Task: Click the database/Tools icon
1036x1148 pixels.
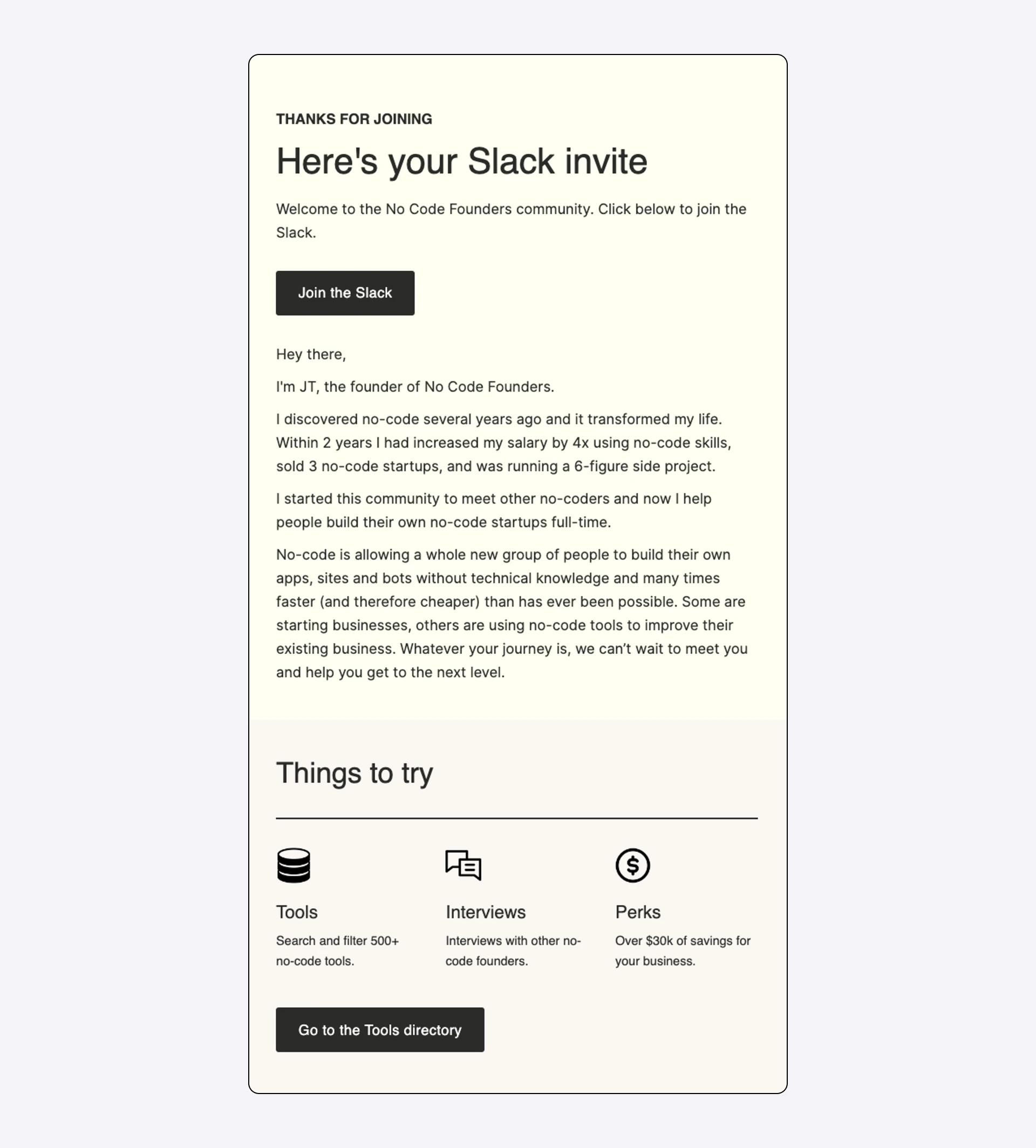Action: pos(293,864)
